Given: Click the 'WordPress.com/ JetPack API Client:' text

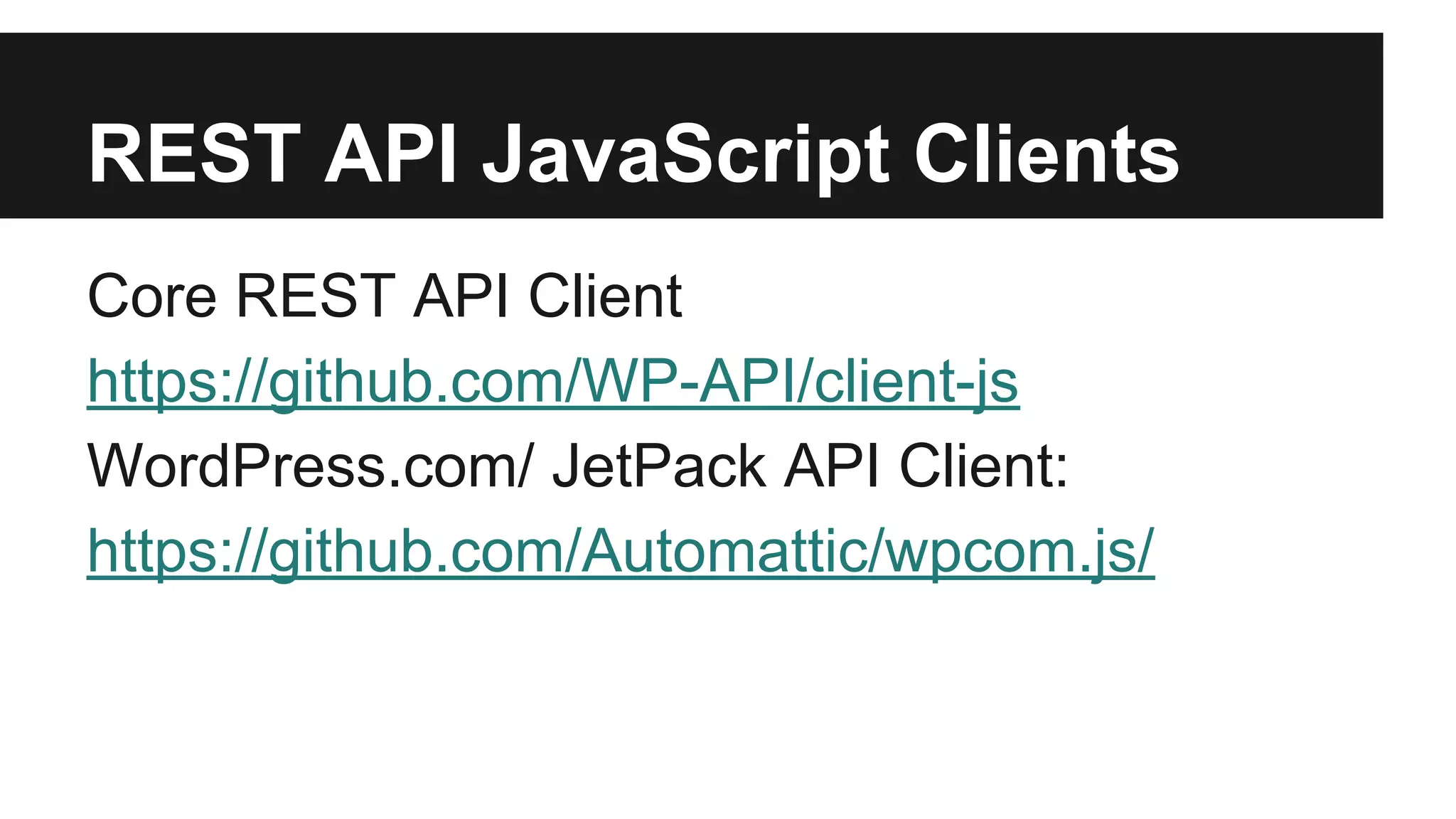Looking at the screenshot, I should coord(577,466).
